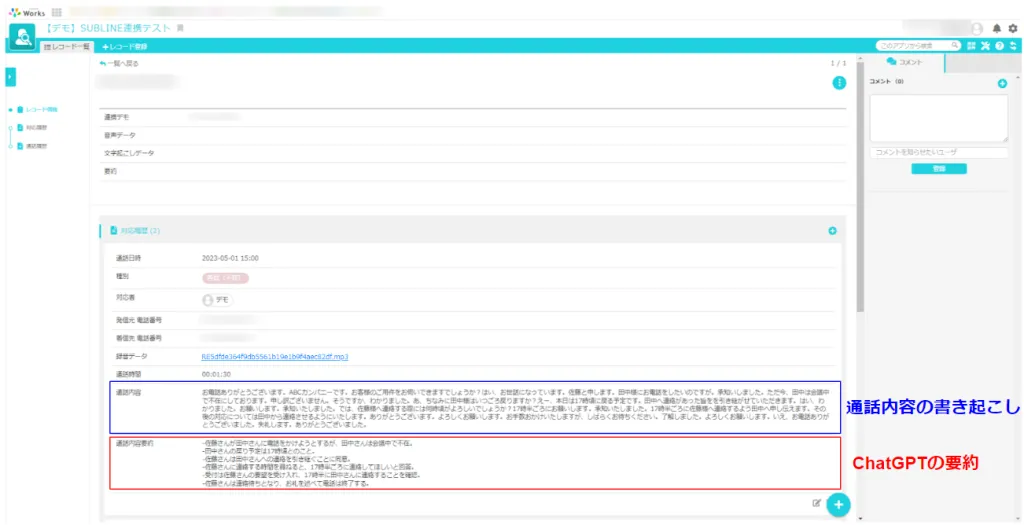1024x525 pixels.
Task: Open the grid view icon in teal bar
Action: click(x=971, y=46)
